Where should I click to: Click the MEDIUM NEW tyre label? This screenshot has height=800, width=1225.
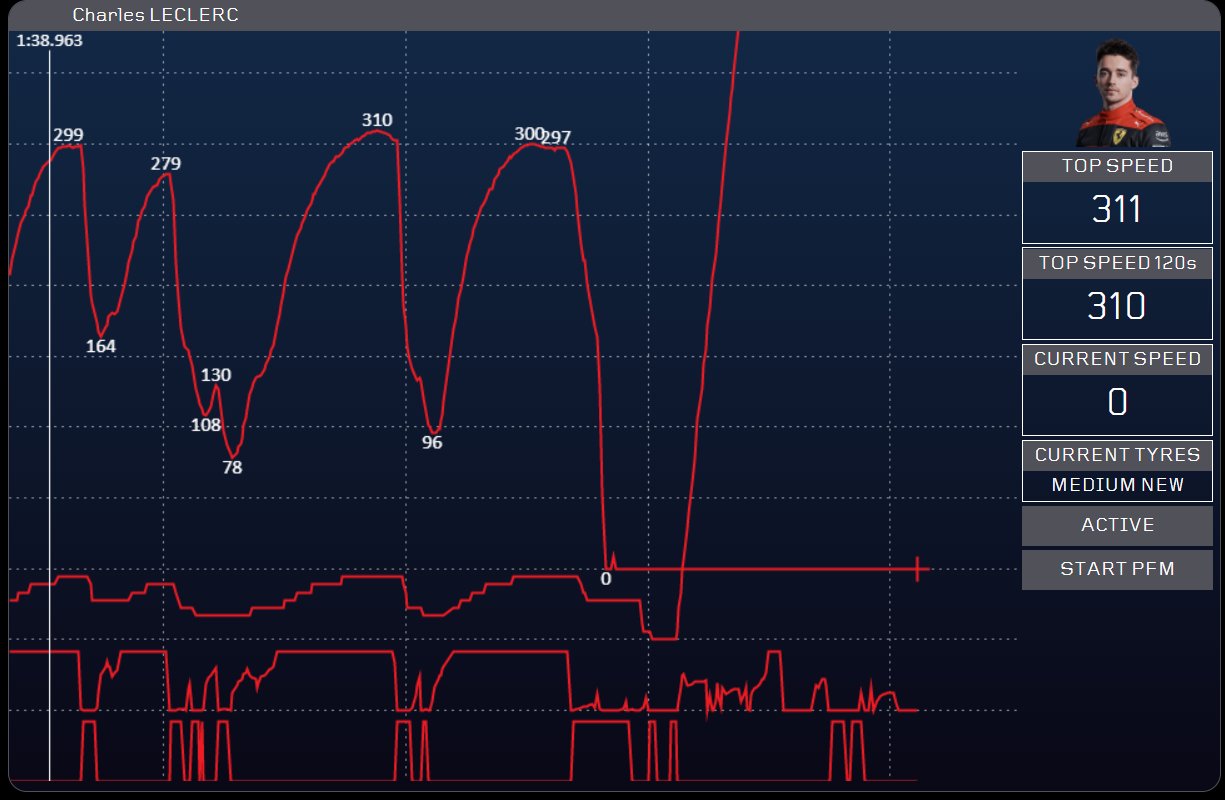point(1117,485)
